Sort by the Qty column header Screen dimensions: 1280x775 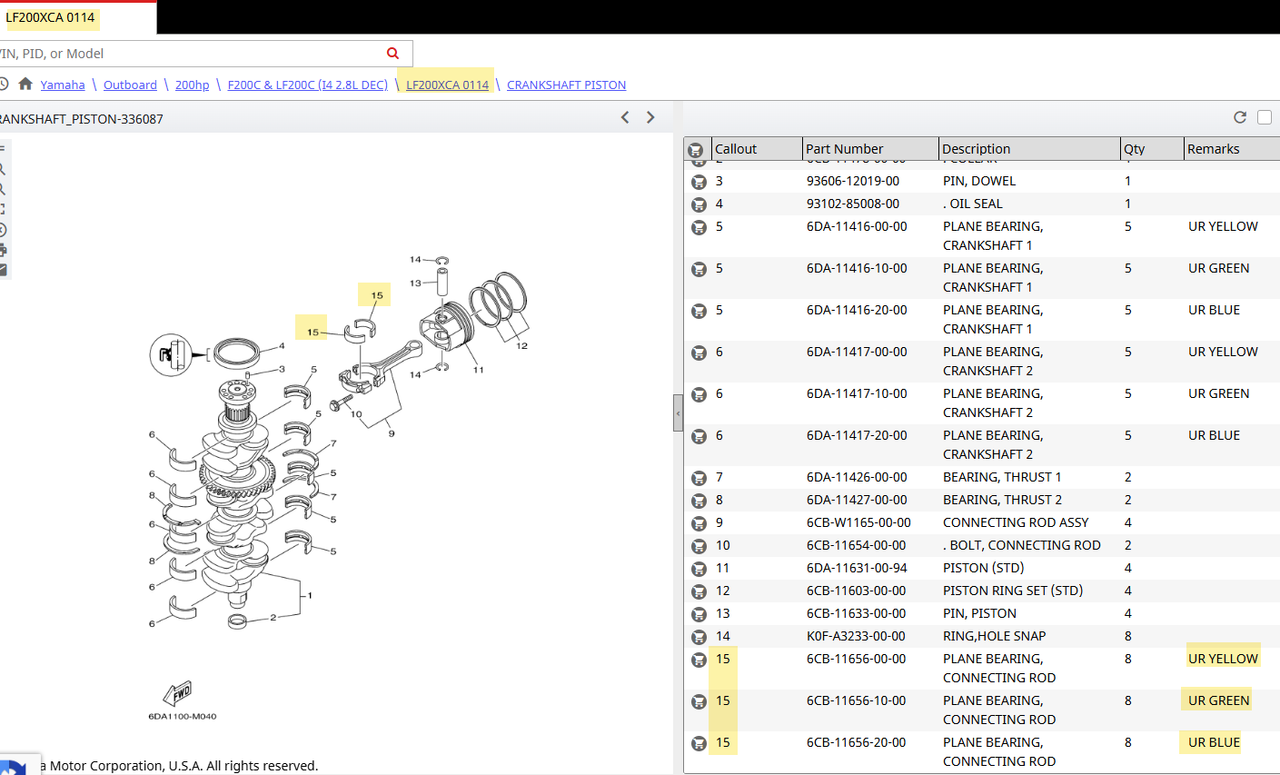tap(1152, 149)
